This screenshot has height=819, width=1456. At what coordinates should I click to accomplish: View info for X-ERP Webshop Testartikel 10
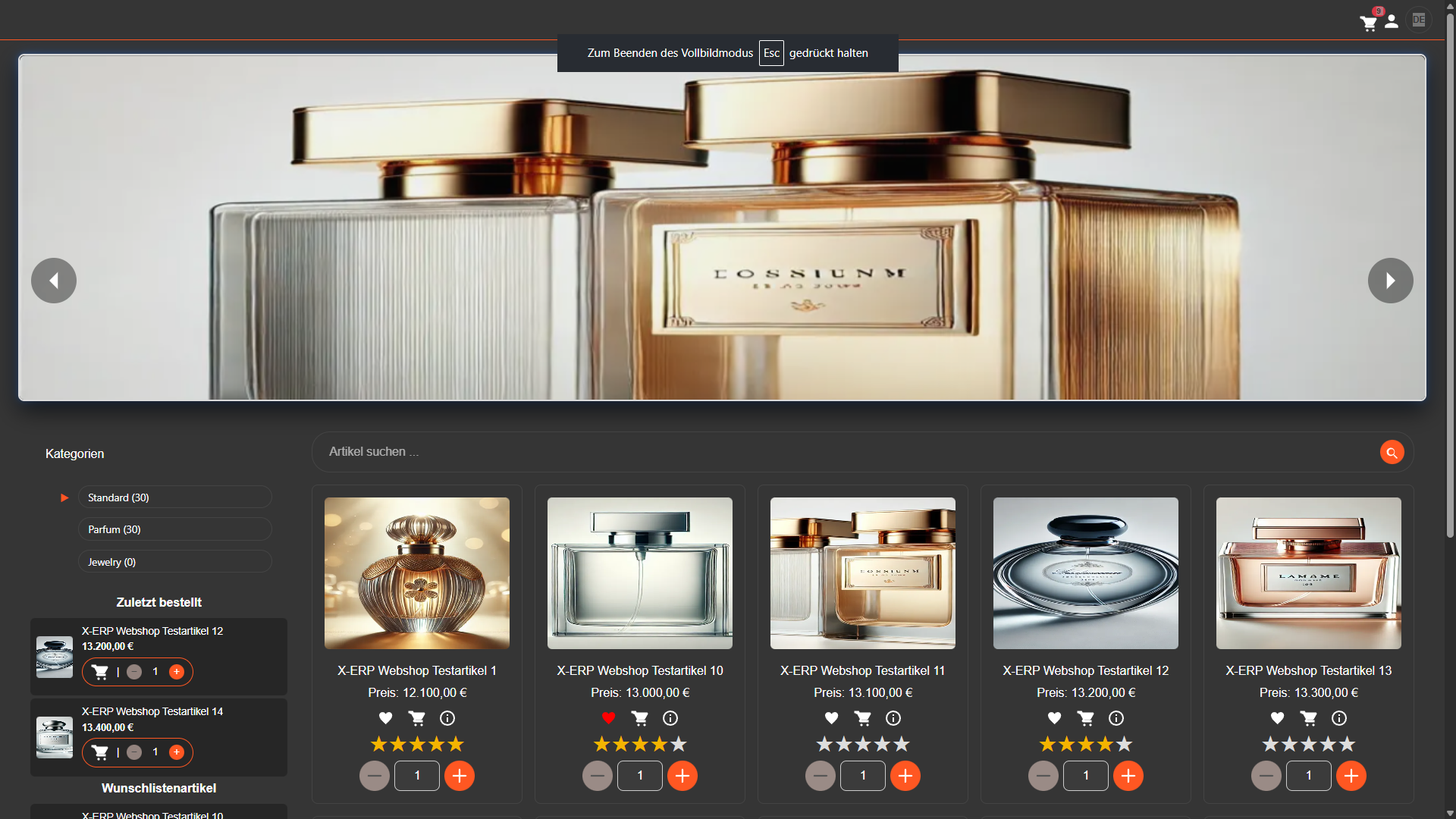coord(670,718)
